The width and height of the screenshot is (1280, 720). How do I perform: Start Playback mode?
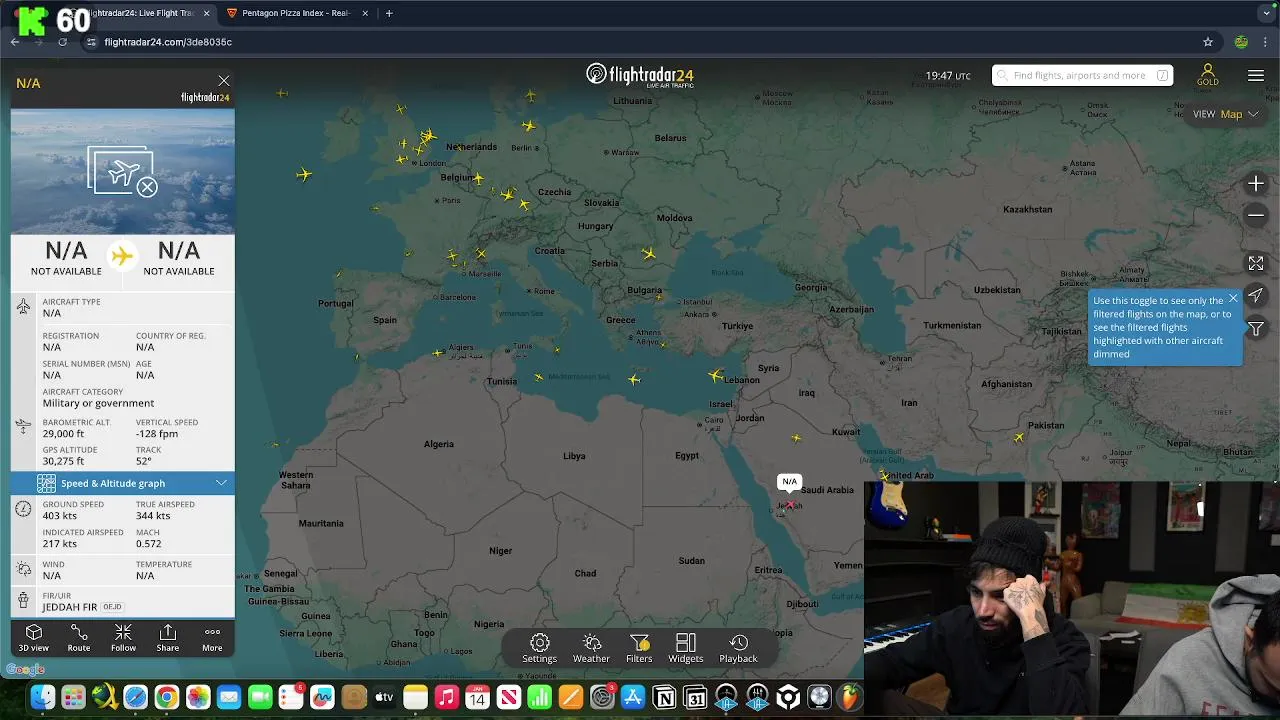[x=738, y=648]
